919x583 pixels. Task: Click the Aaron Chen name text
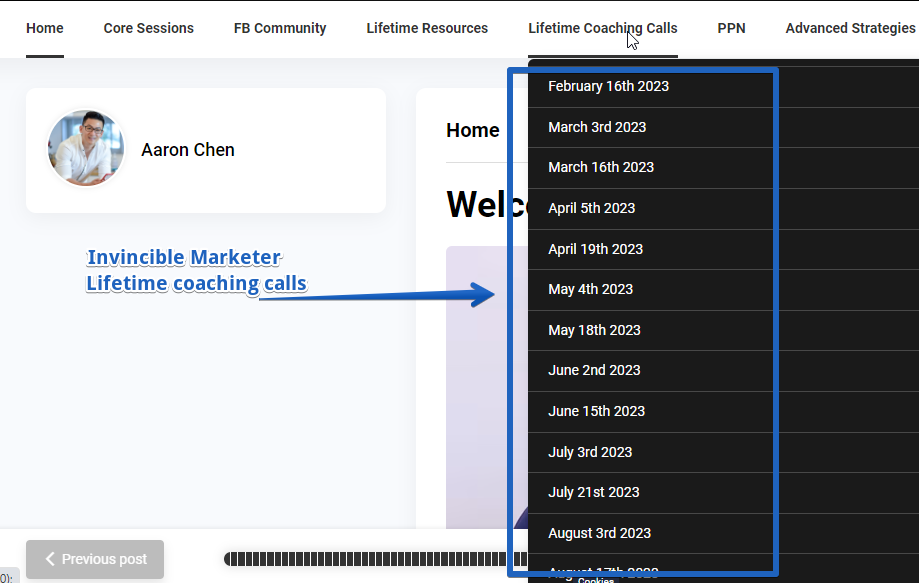point(188,150)
